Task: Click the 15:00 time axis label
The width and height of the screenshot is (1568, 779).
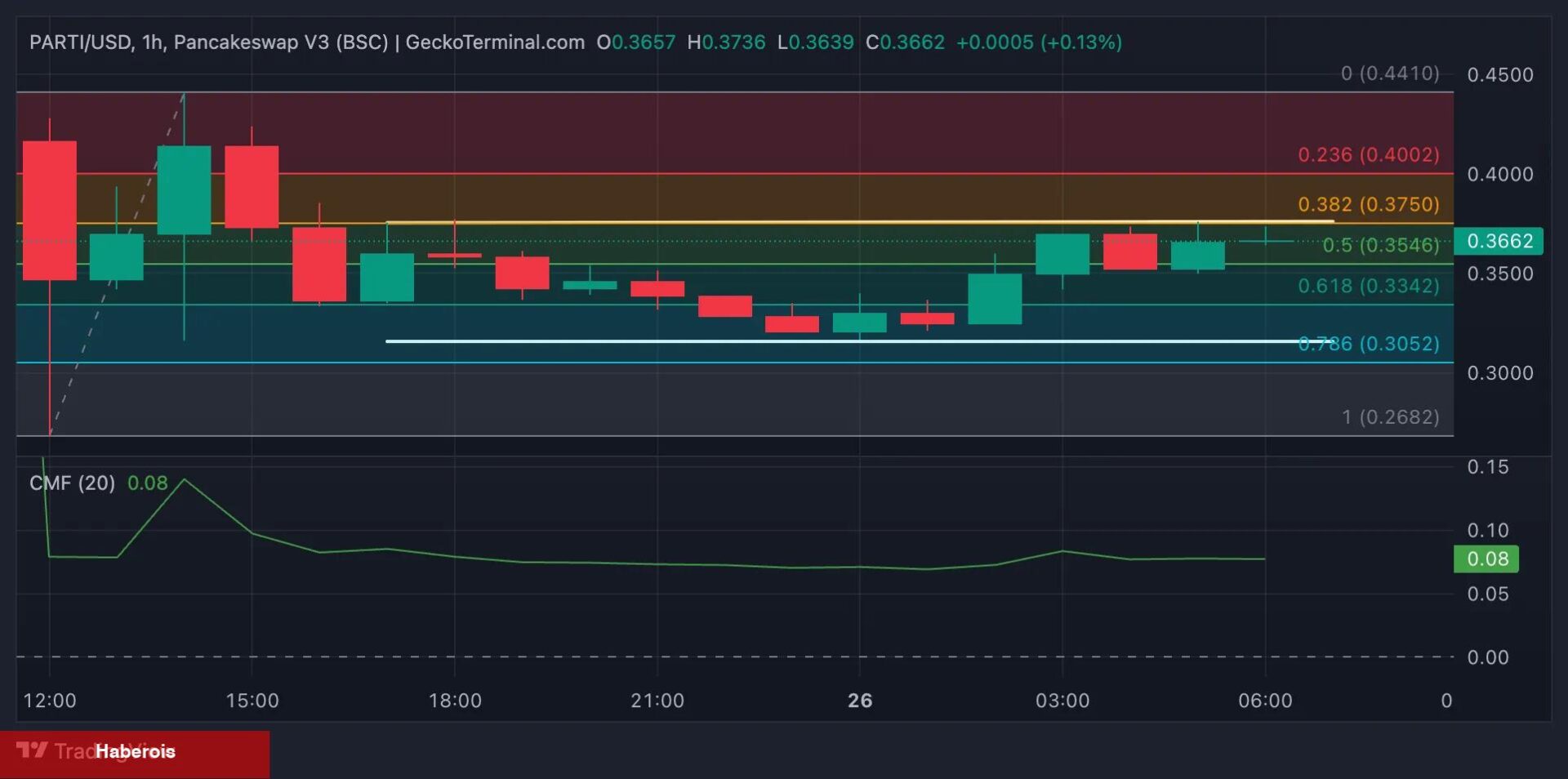Action: pyautogui.click(x=252, y=701)
